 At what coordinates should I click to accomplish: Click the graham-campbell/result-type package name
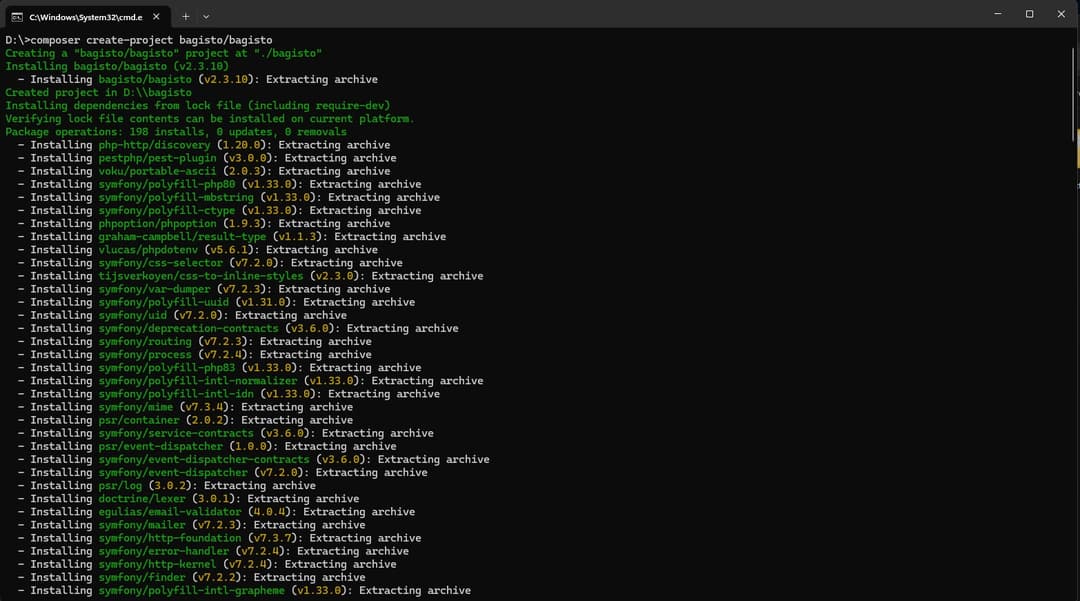182,237
